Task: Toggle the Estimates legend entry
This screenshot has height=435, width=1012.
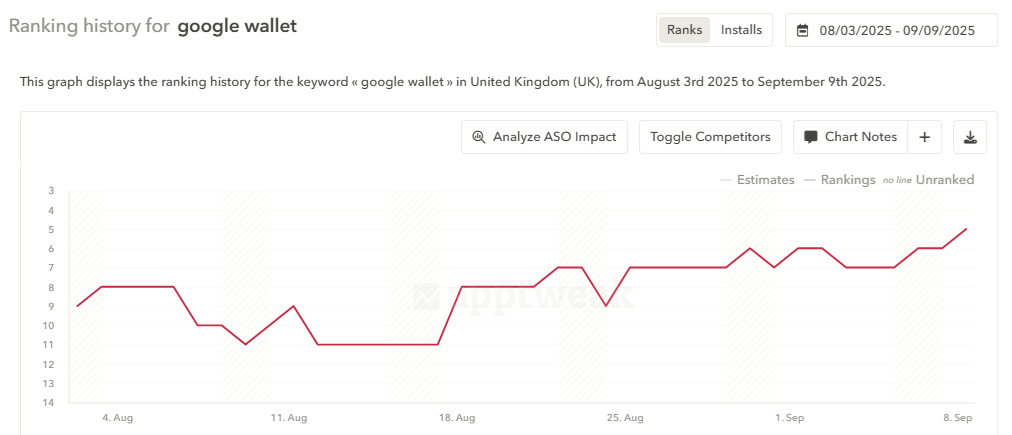Action: tap(757, 180)
